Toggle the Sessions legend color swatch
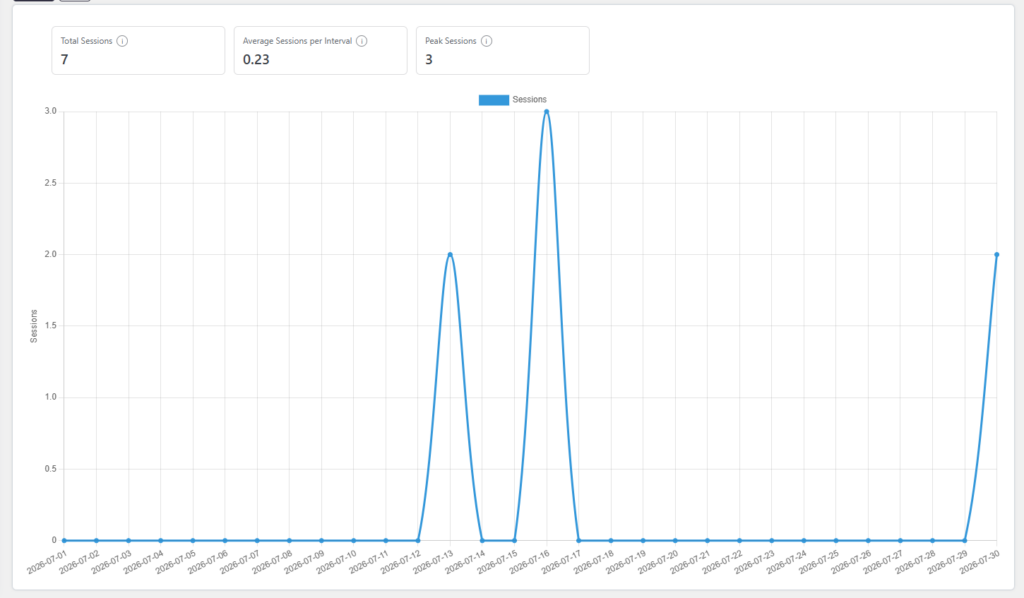This screenshot has height=598, width=1024. [494, 100]
